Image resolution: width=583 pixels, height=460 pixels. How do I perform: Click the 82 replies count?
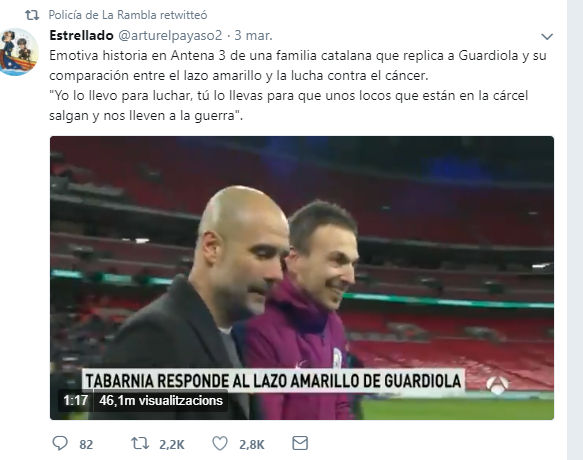point(86,444)
